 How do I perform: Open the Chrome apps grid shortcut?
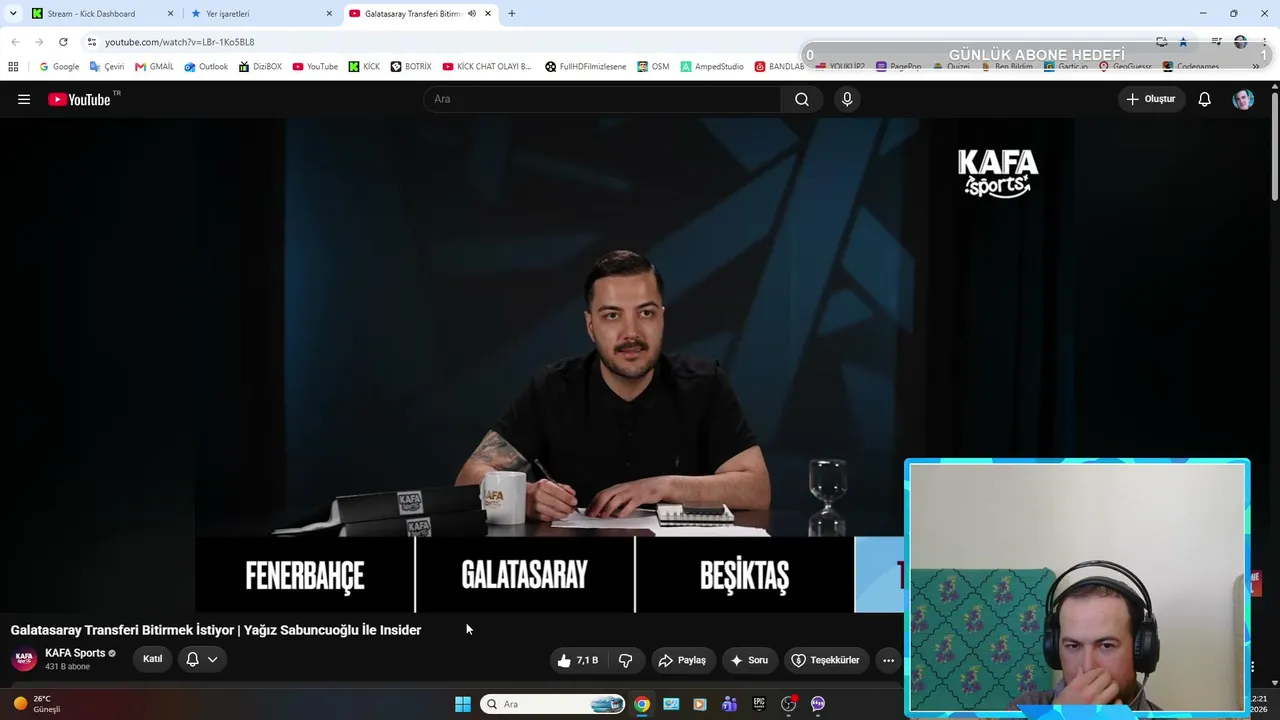(13, 67)
